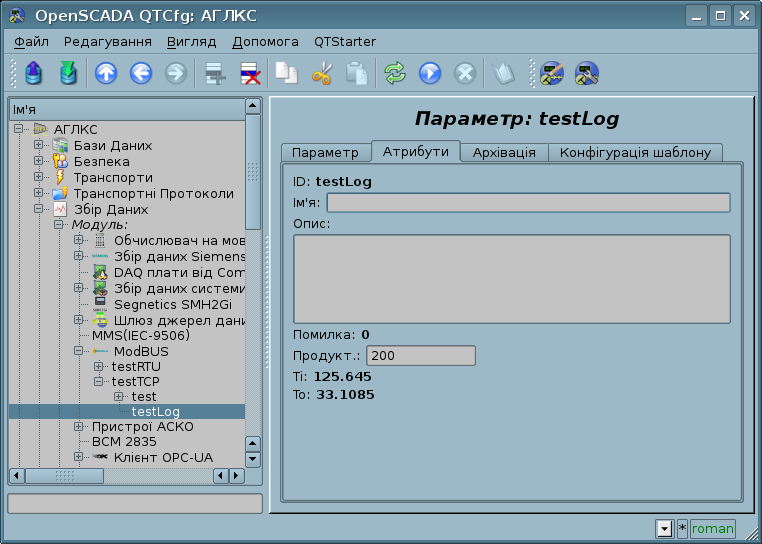762x544 pixels.
Task: Expand the Бази Даних tree node
Action: point(39,146)
